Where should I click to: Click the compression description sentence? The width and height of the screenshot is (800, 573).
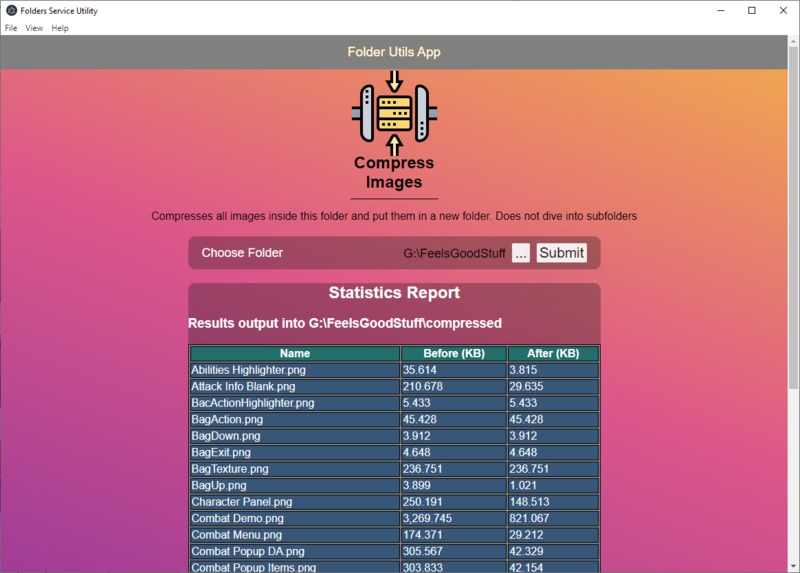394,216
